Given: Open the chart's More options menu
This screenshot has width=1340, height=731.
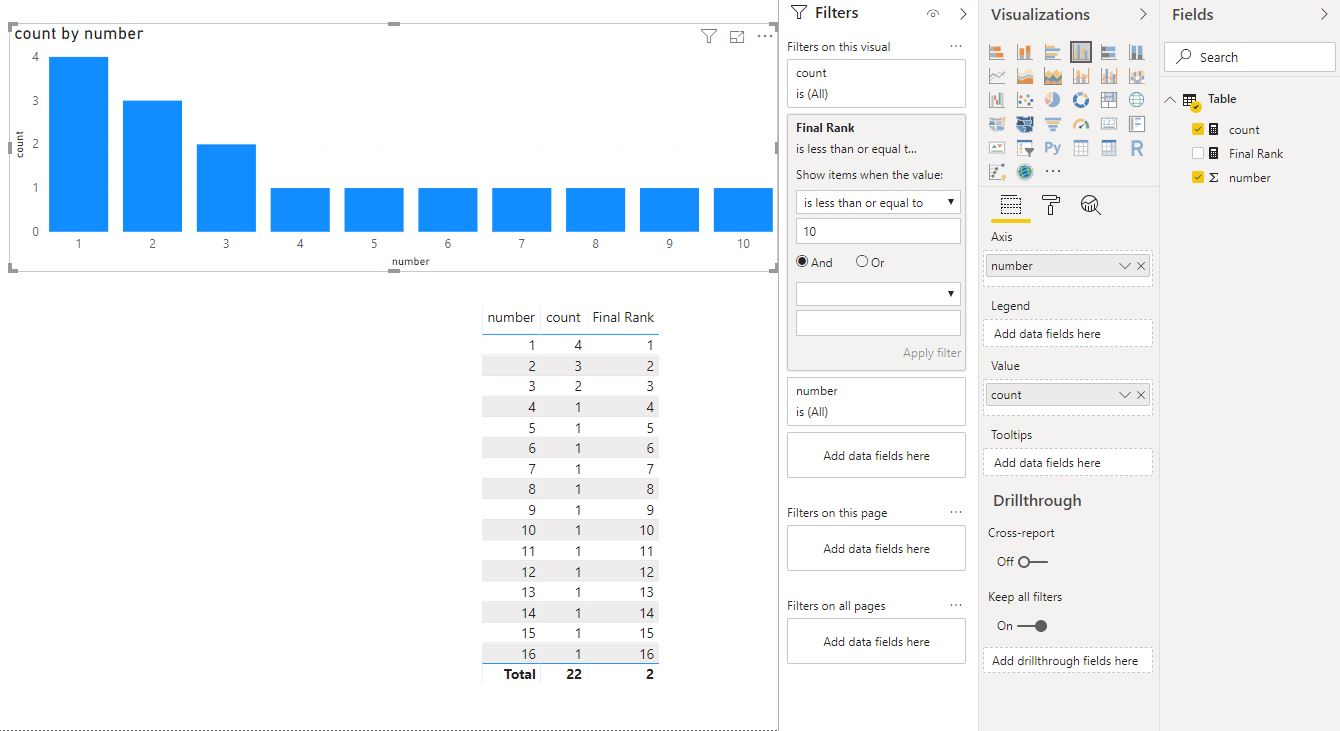Looking at the screenshot, I should click(x=765, y=37).
